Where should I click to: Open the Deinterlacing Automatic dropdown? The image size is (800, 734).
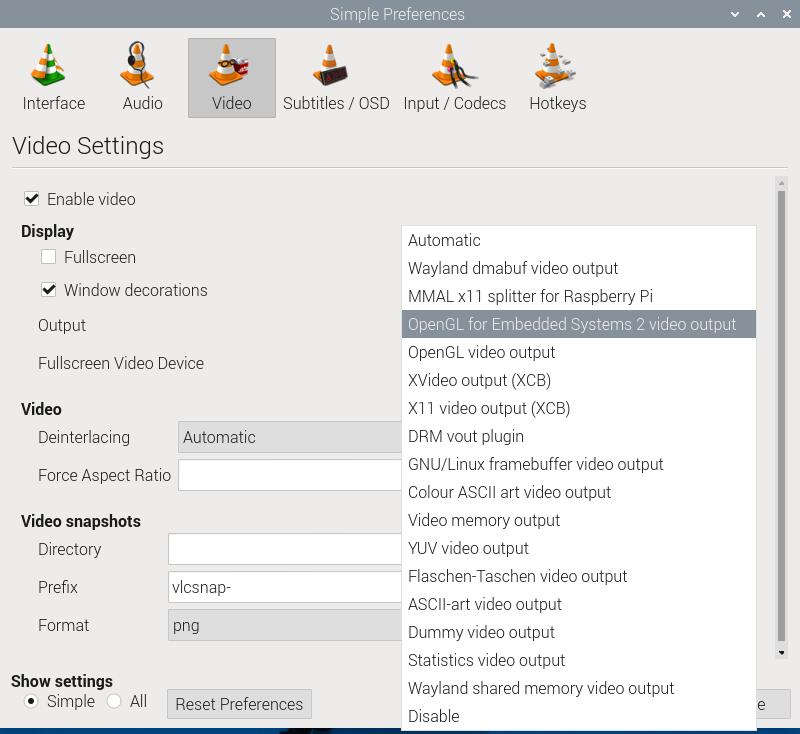(x=290, y=437)
